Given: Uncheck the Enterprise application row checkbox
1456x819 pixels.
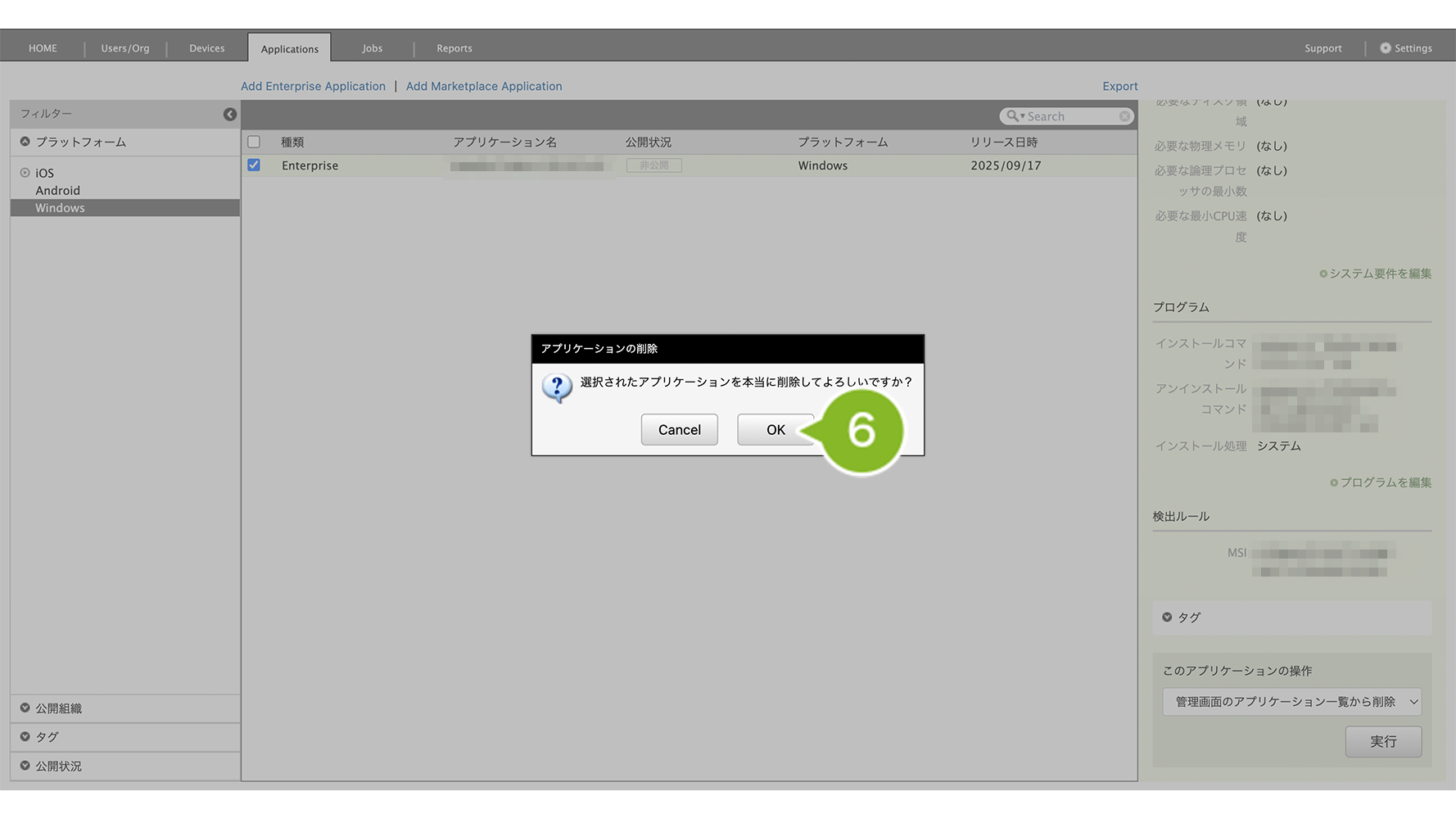Looking at the screenshot, I should pos(254,165).
